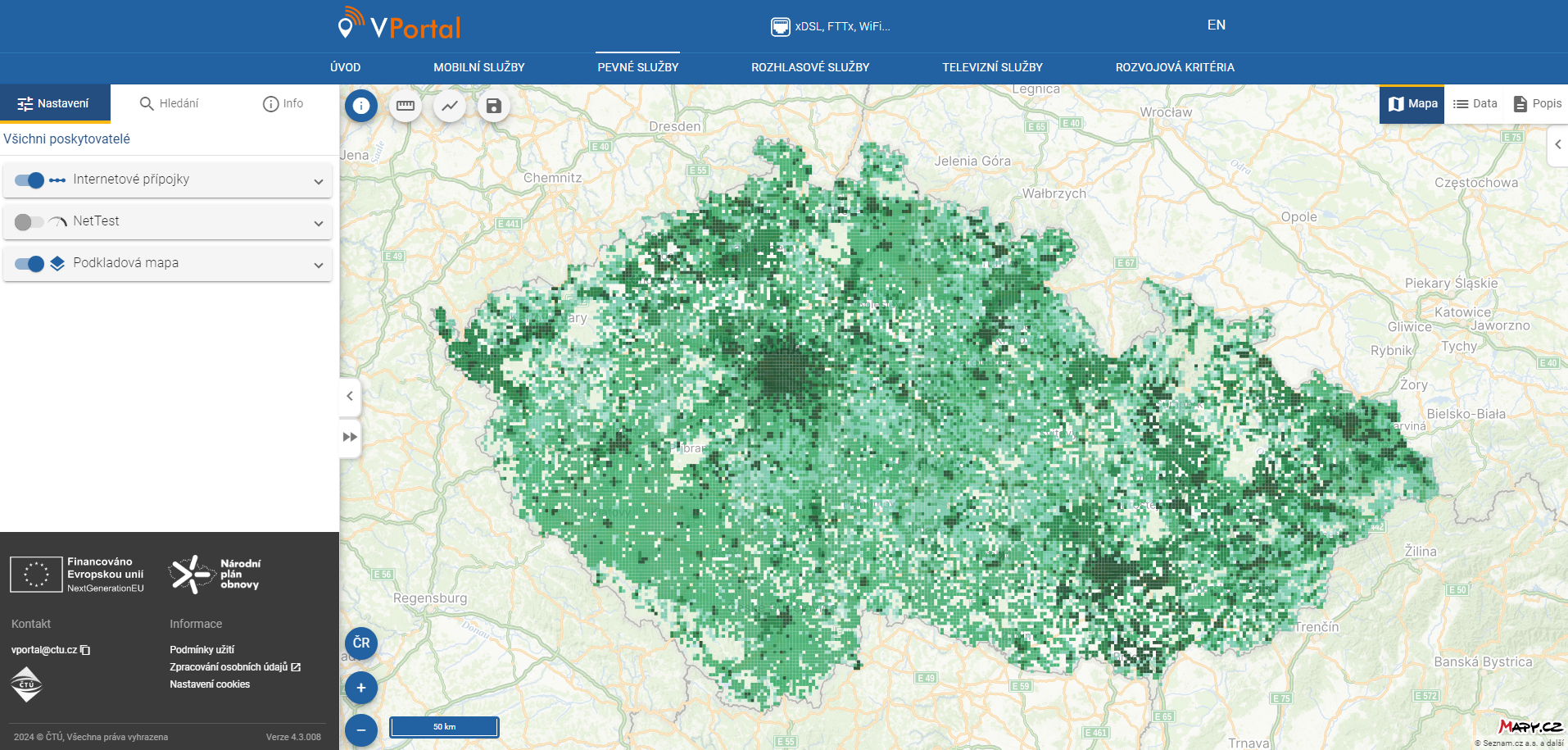Open ROZHLASOVÉ SLUŽBY section
The image size is (1568, 750).
(810, 67)
